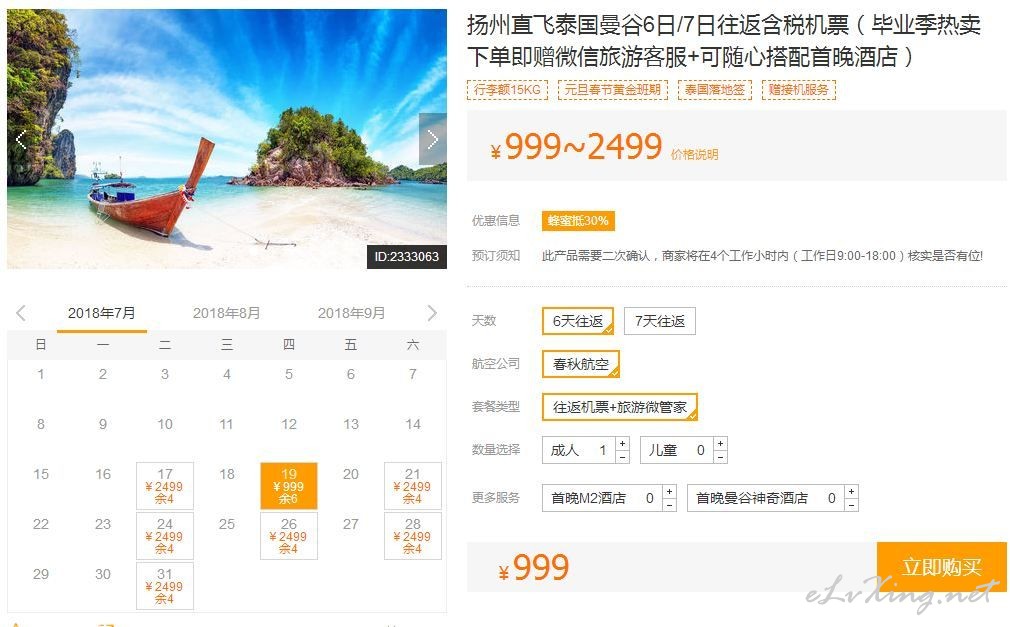Open the 价格说明 price explanation link
This screenshot has width=1010, height=627.
click(694, 155)
